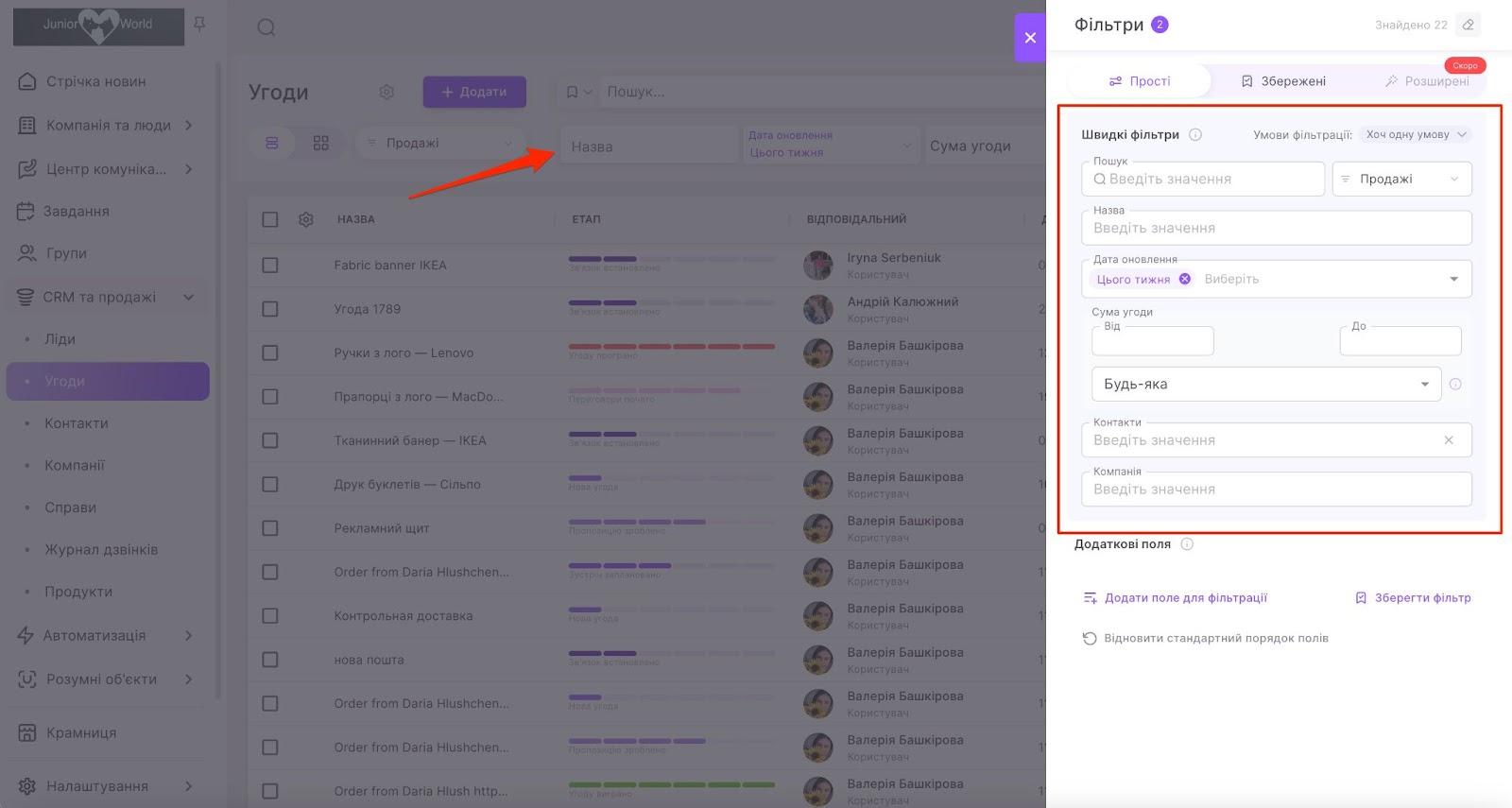Switch to the Збережені tab

pyautogui.click(x=1282, y=81)
